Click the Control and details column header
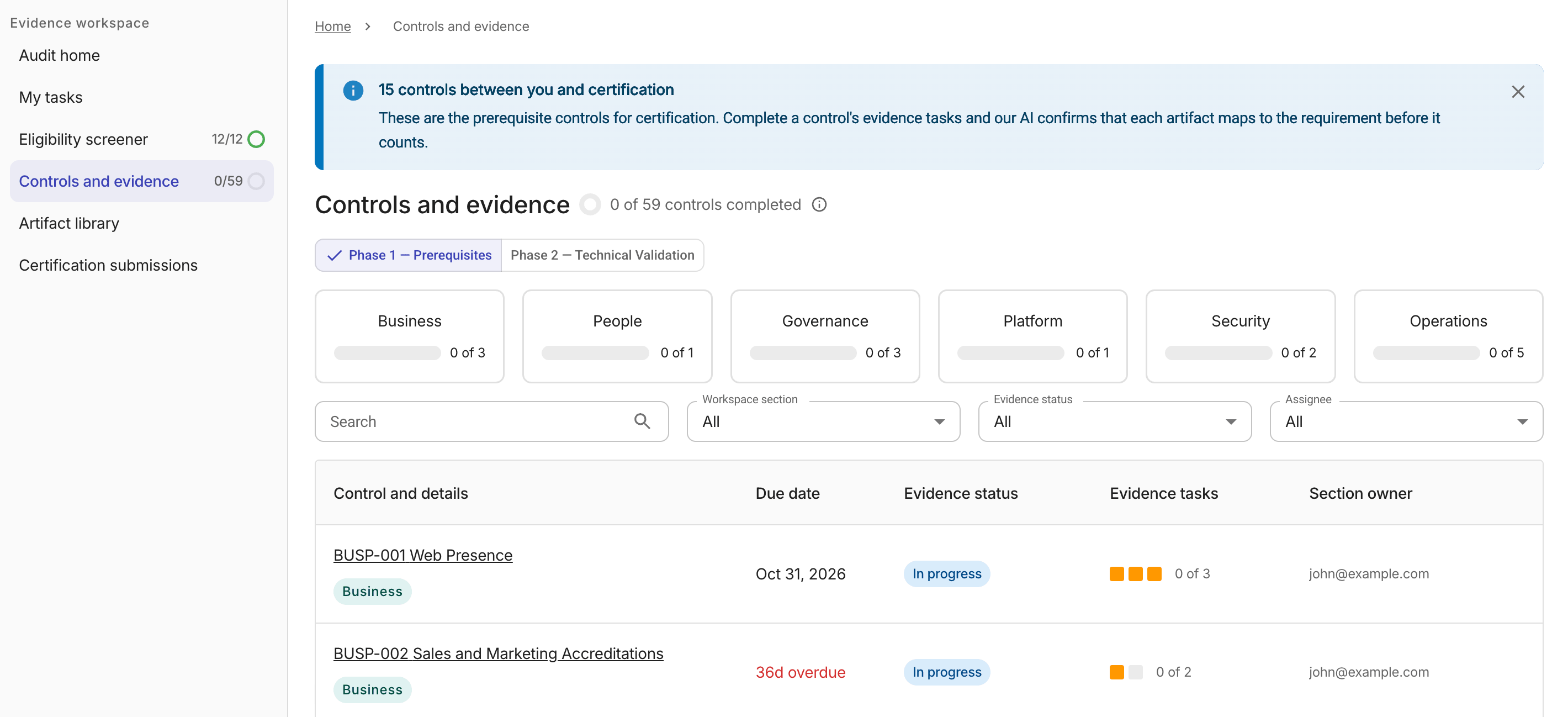The width and height of the screenshot is (1568, 717). tap(400, 493)
